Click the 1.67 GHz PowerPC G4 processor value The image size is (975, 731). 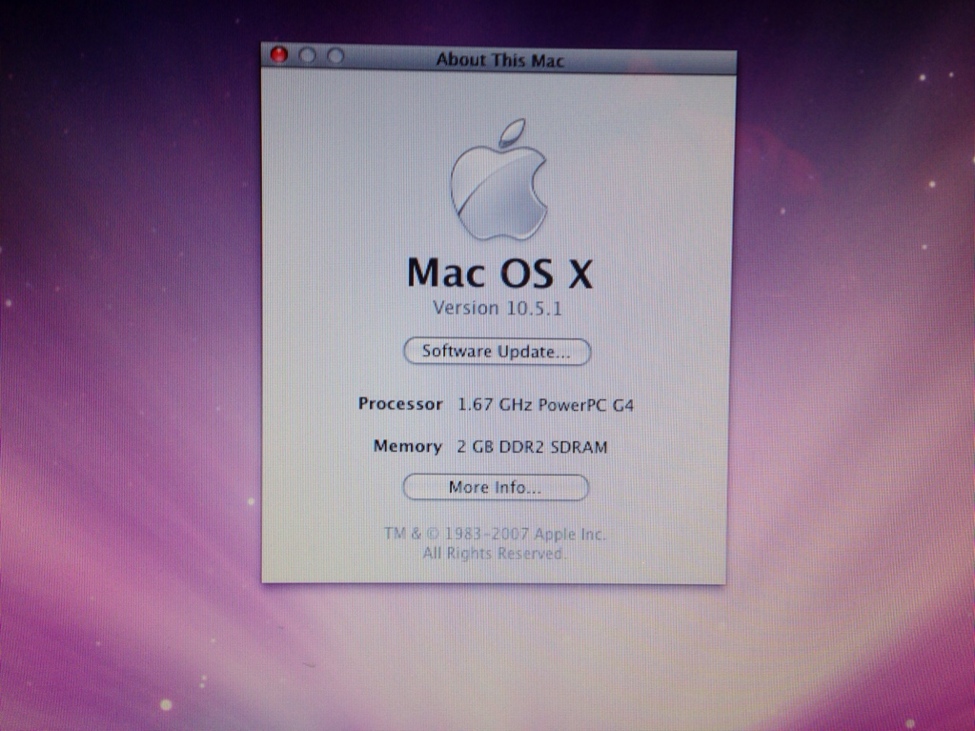[x=545, y=405]
